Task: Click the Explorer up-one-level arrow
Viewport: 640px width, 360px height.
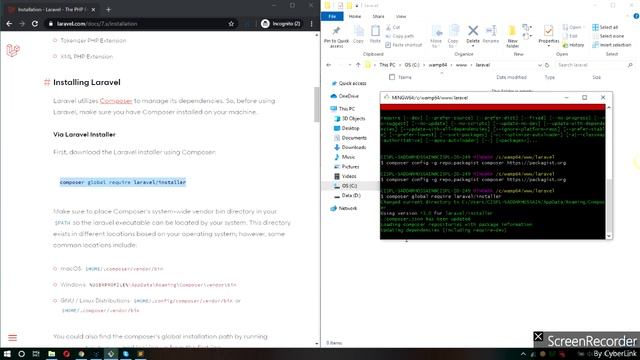Action: 358,65
